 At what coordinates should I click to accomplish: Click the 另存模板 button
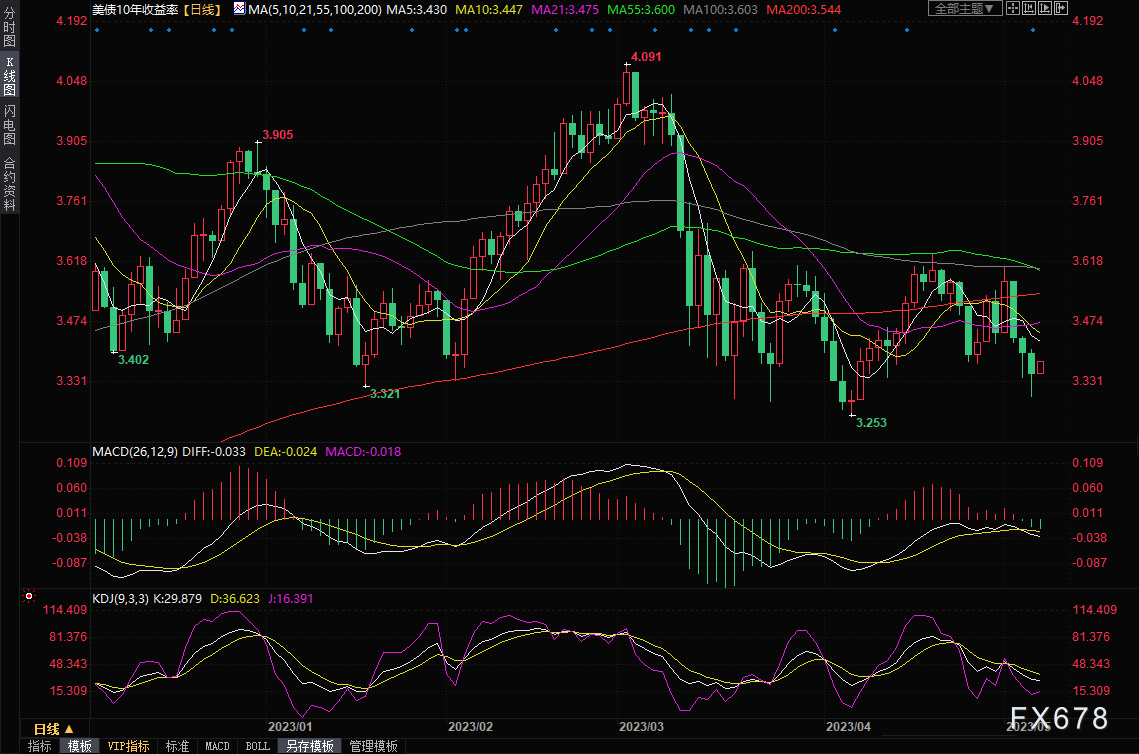tap(309, 746)
